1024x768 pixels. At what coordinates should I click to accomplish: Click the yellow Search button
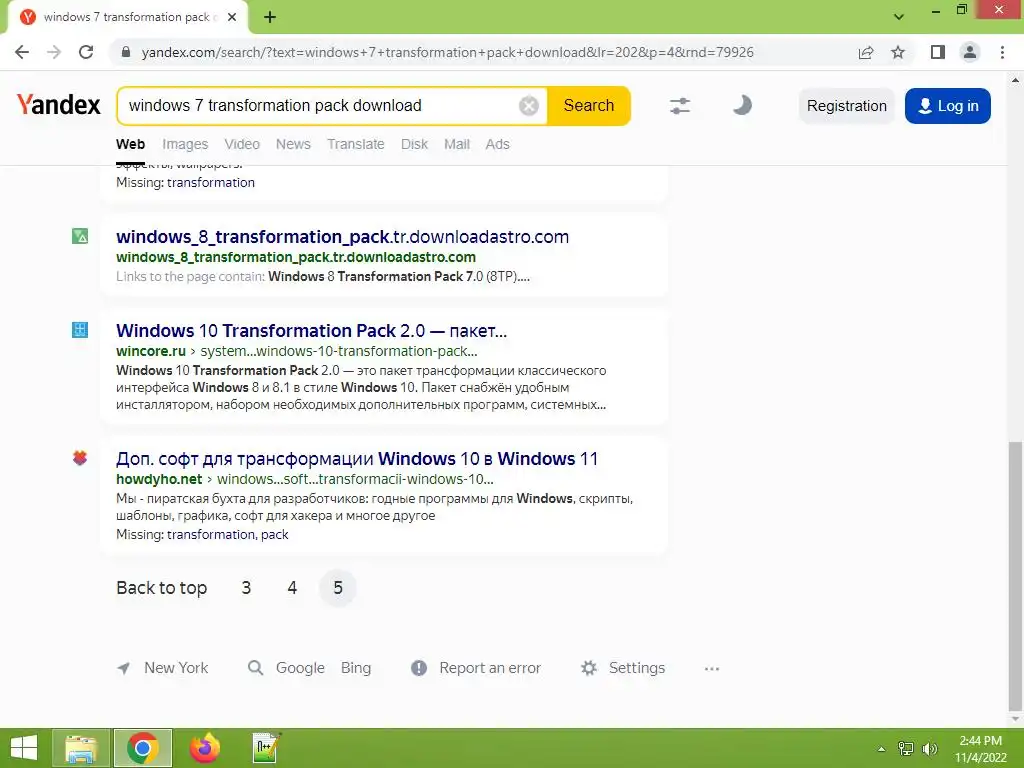[588, 105]
